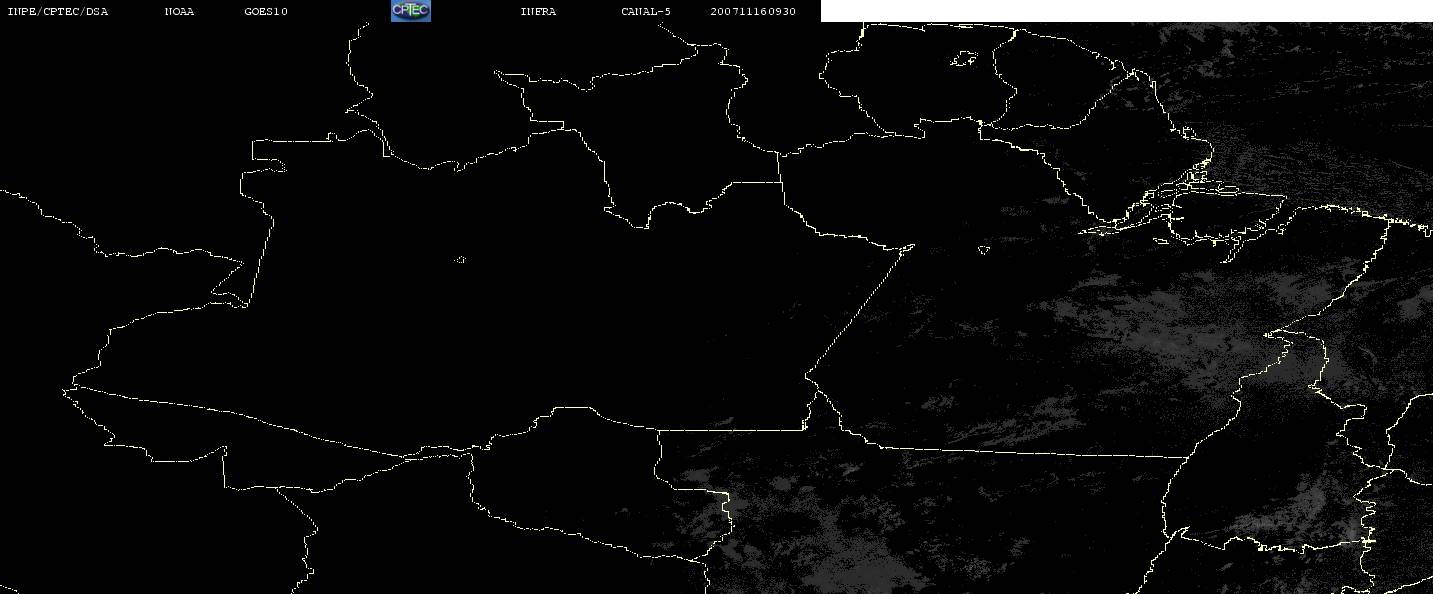Screen dimensions: 1433x594
Task: Click the INPE/CPTEC/DSA header text
Action: [x=58, y=12]
